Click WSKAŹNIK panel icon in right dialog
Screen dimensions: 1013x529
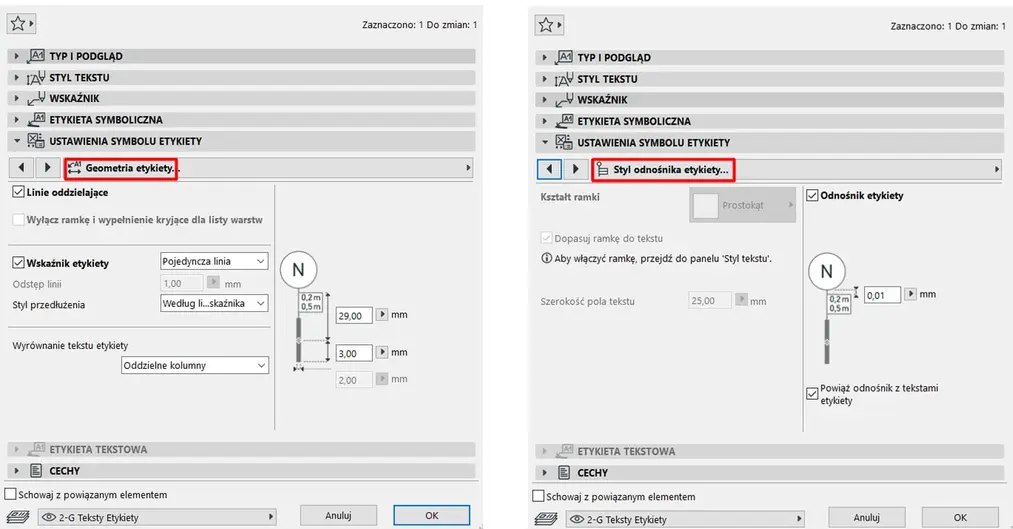click(x=564, y=100)
